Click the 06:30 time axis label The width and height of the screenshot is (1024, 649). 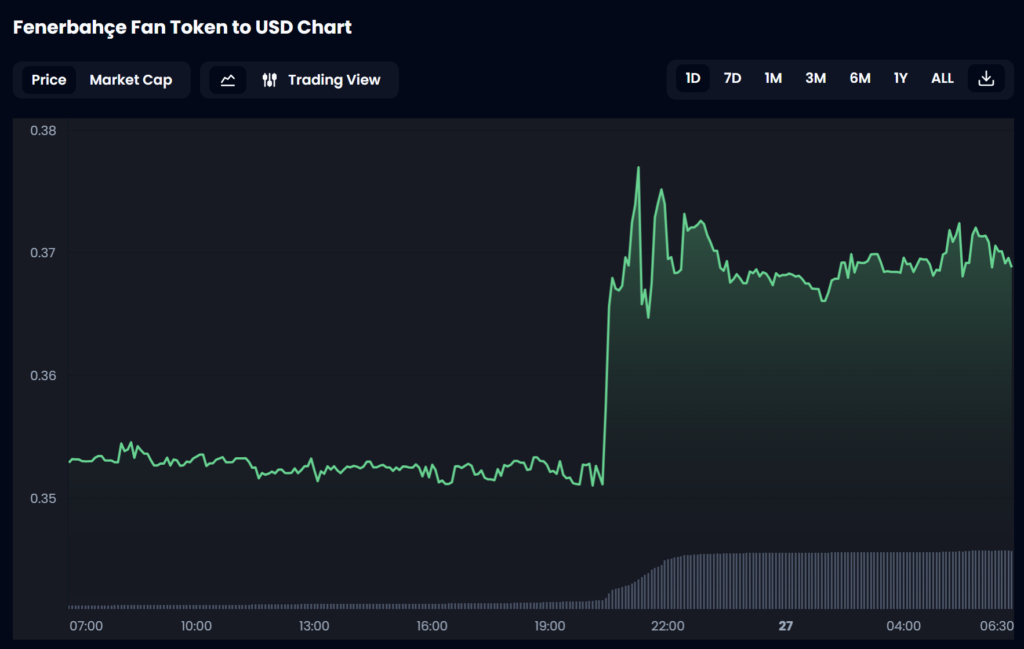(997, 626)
